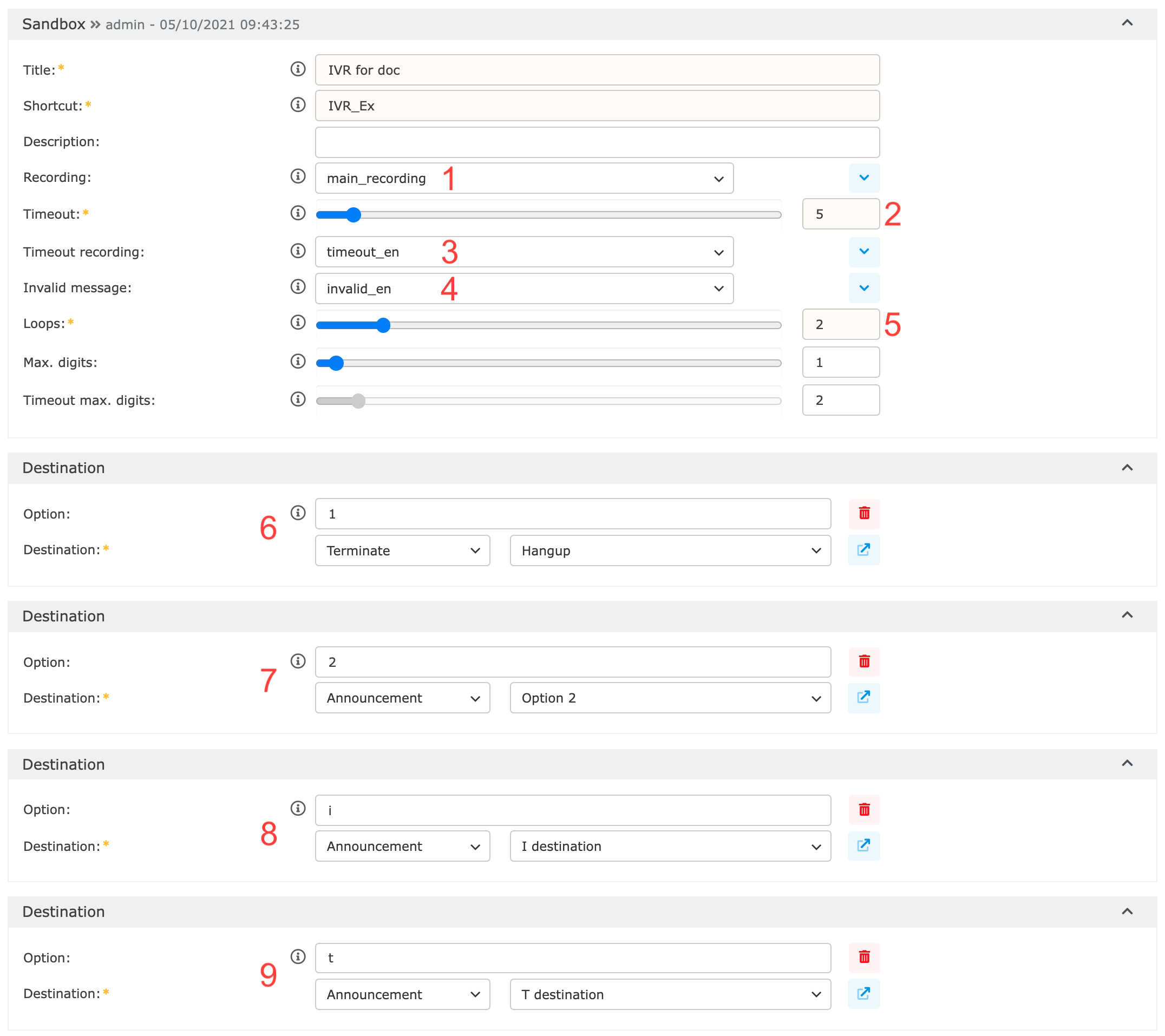Collapse the Sandbox panel with its chevron
Image resolution: width=1165 pixels, height=1036 pixels.
coord(1127,23)
